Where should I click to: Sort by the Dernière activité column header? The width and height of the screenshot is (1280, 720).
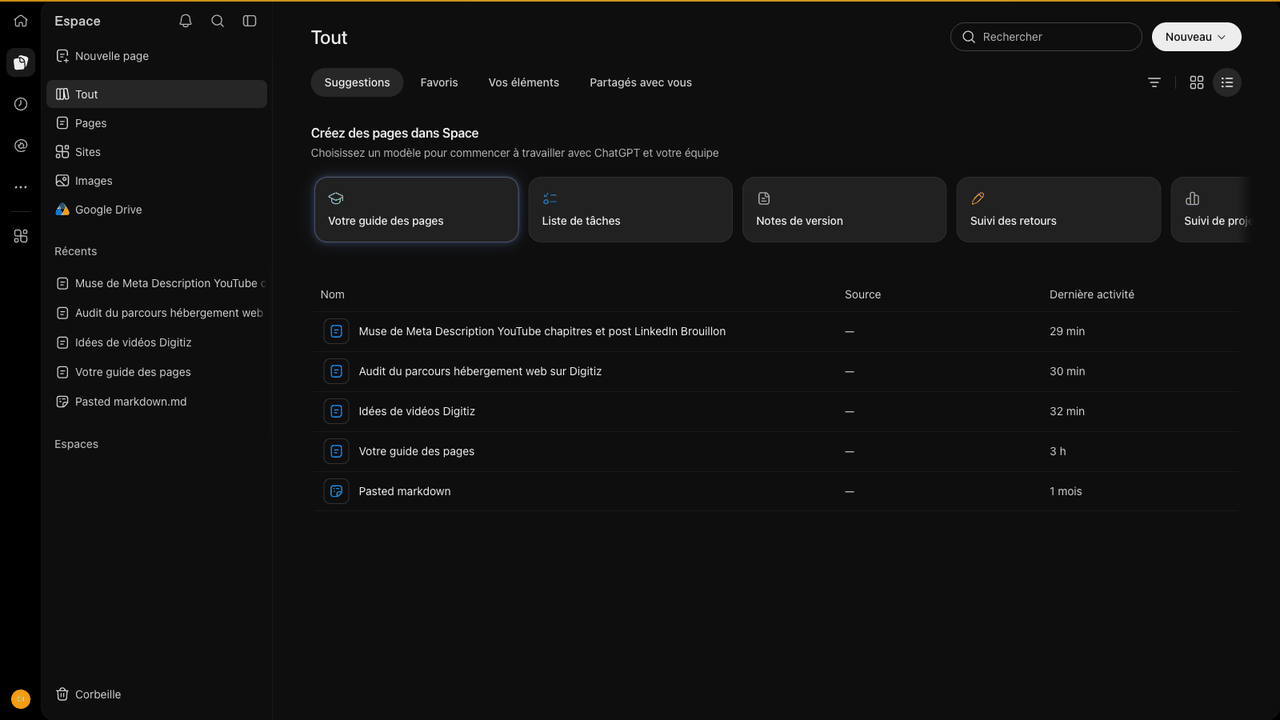click(1092, 294)
